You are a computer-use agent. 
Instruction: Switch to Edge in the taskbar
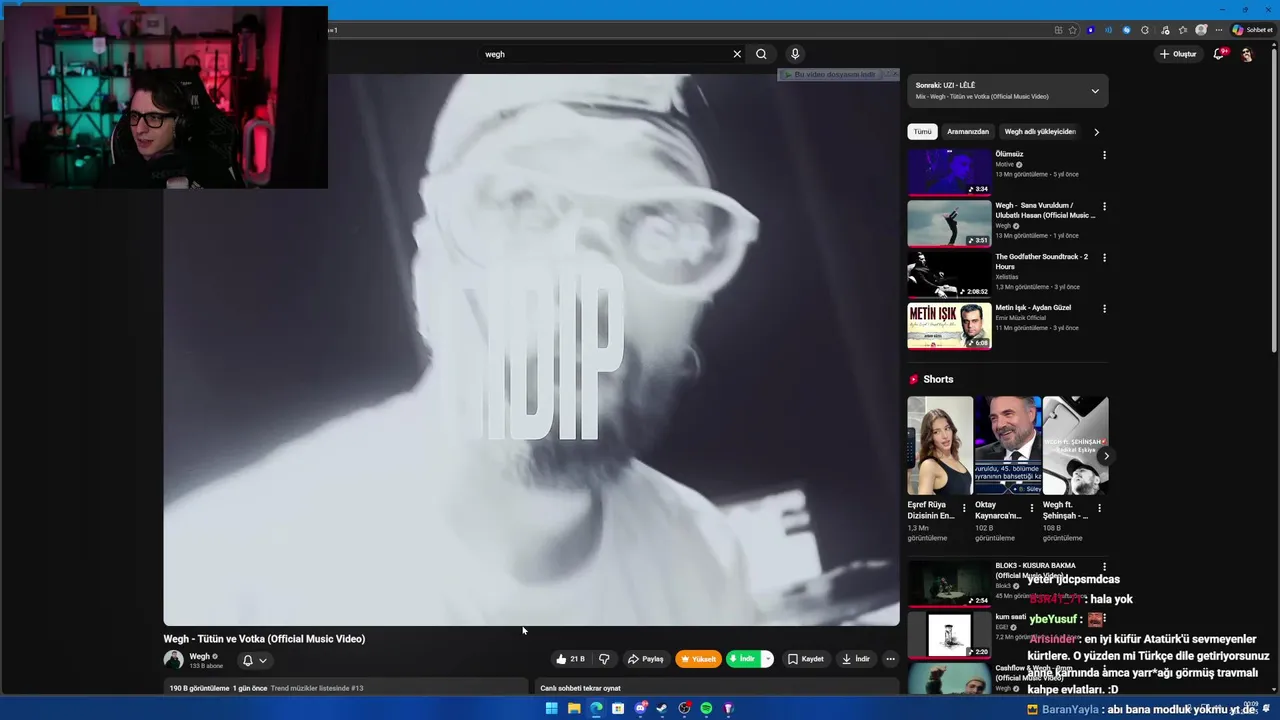pyautogui.click(x=596, y=708)
